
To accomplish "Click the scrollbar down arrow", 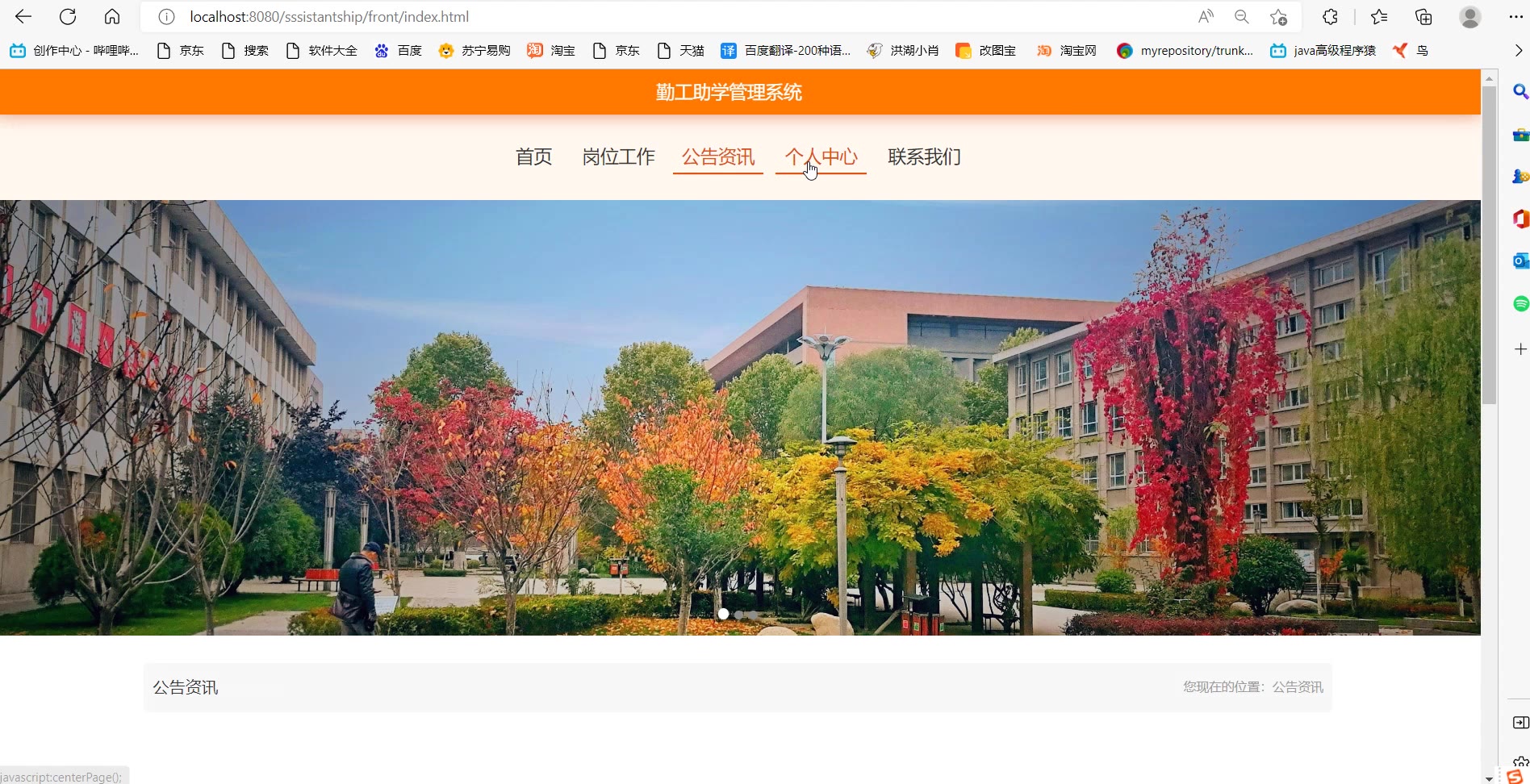I will coord(1490,778).
